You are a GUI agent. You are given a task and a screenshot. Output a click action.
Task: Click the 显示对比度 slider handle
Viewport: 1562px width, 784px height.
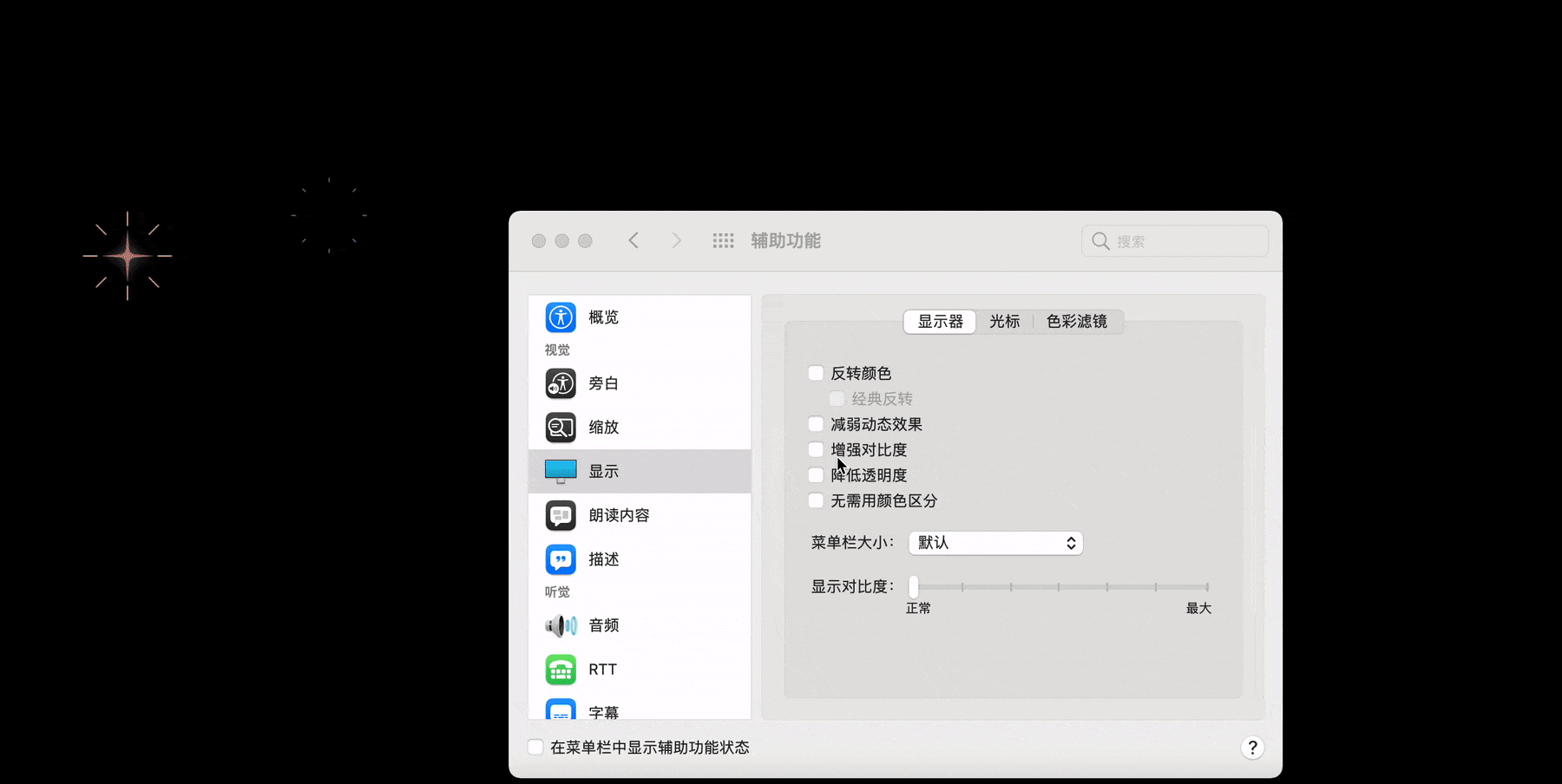(x=914, y=587)
